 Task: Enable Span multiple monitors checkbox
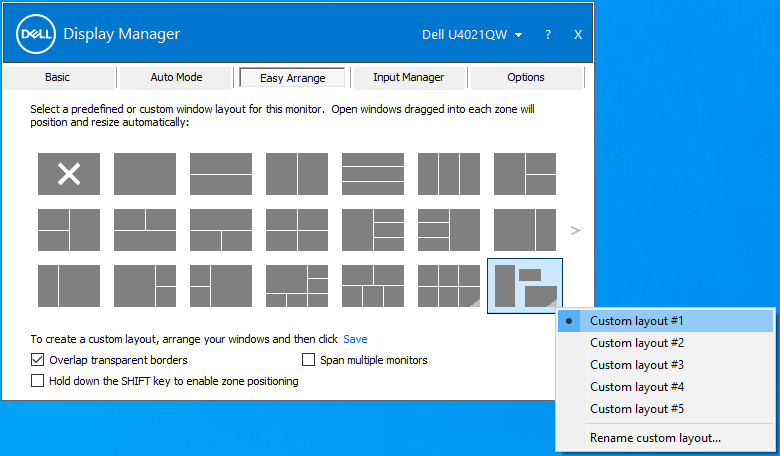pos(309,360)
